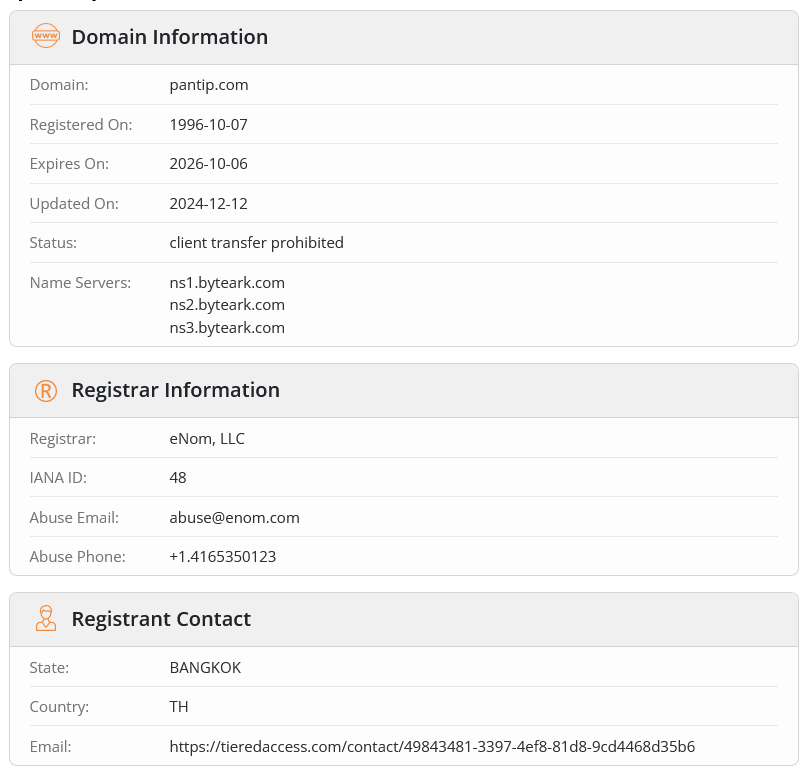Click the abuse phone number +1.4165350123
807x767 pixels.
[222, 556]
